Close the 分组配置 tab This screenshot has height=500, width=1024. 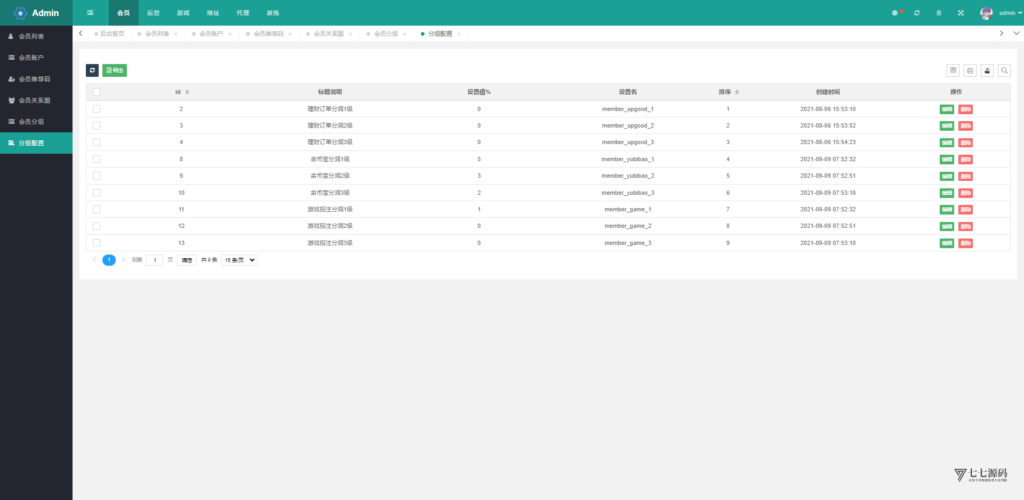[x=459, y=34]
